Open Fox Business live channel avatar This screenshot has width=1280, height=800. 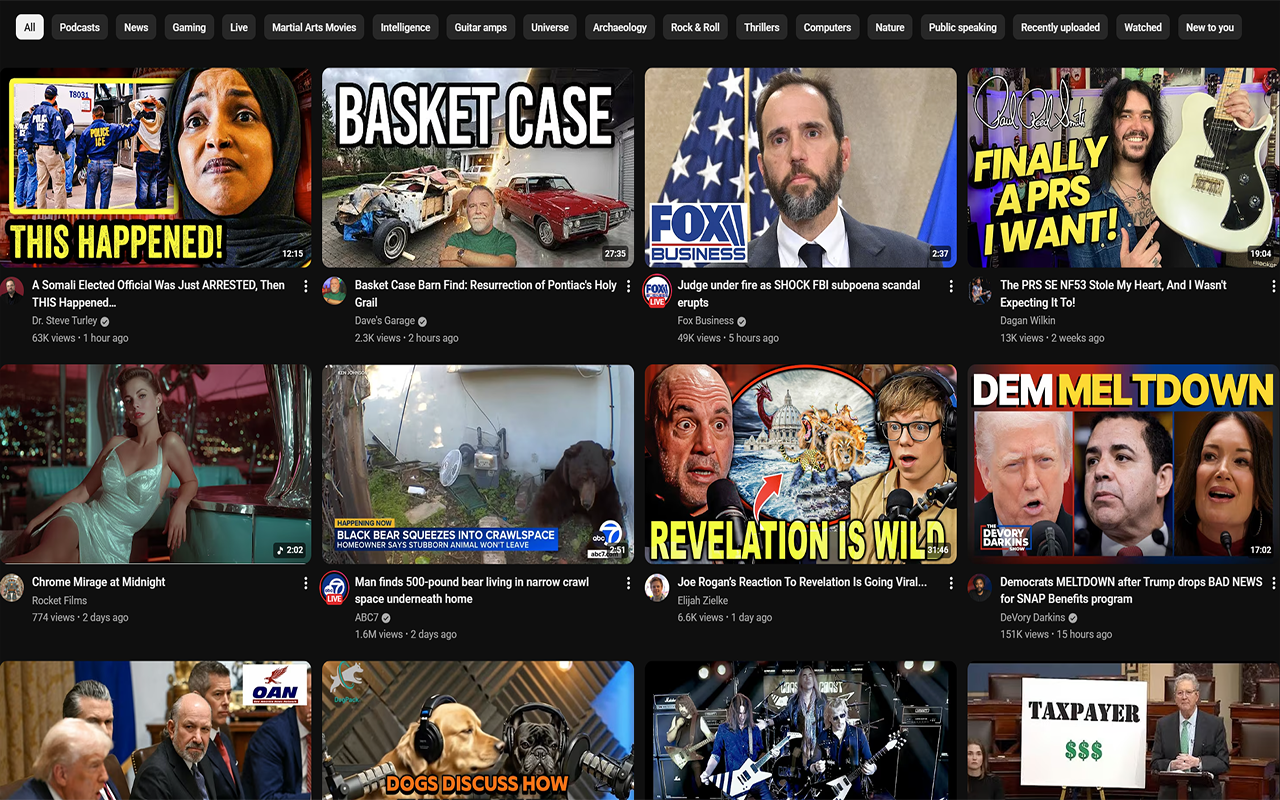point(657,290)
